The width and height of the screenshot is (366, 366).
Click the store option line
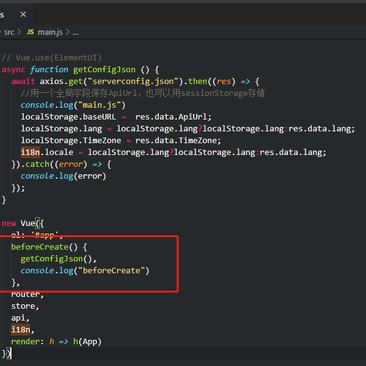(25, 306)
